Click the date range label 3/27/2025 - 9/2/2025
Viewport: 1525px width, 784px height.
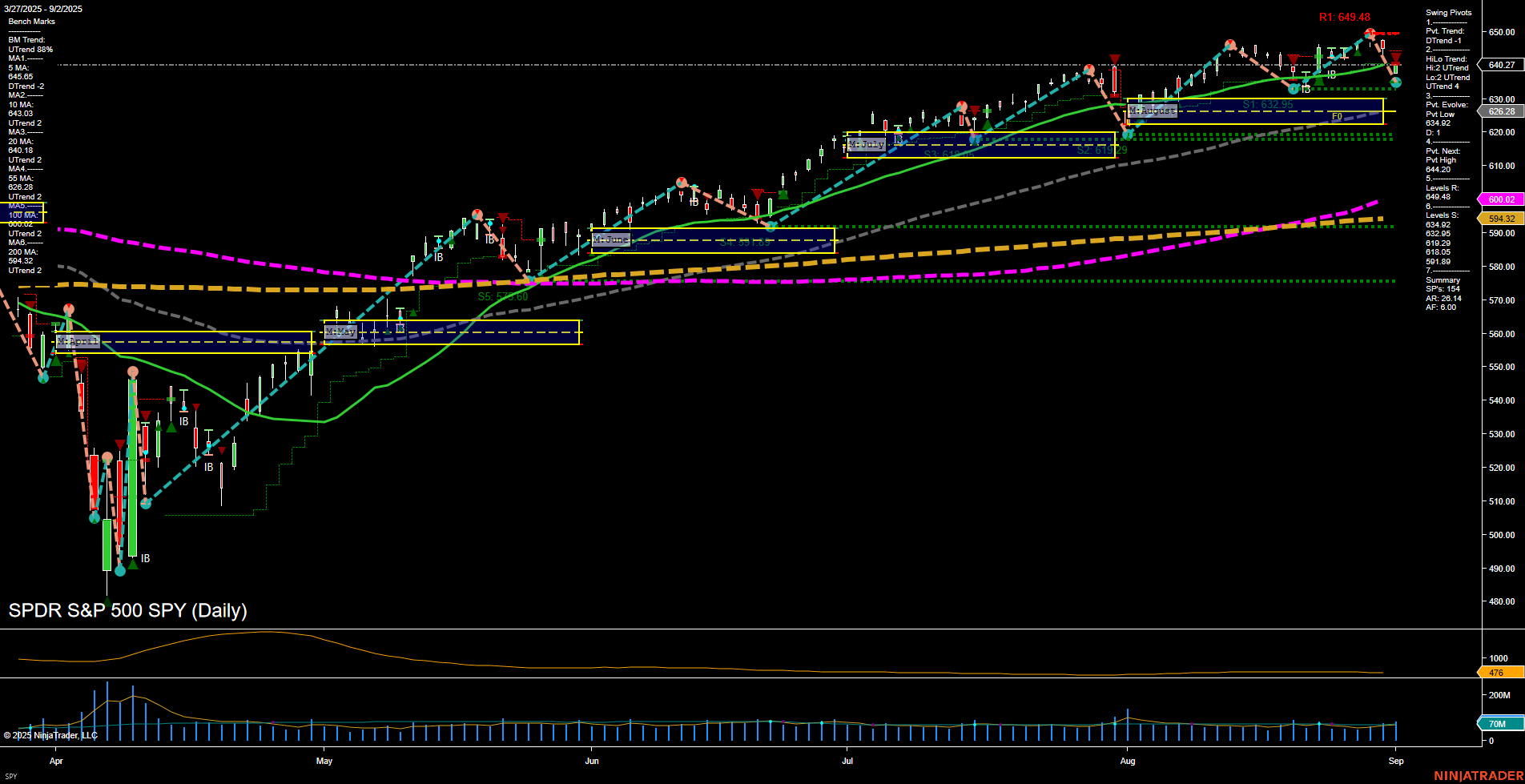click(x=44, y=9)
